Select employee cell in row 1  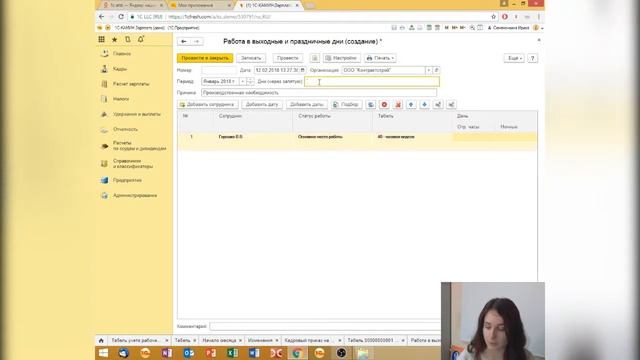point(253,137)
